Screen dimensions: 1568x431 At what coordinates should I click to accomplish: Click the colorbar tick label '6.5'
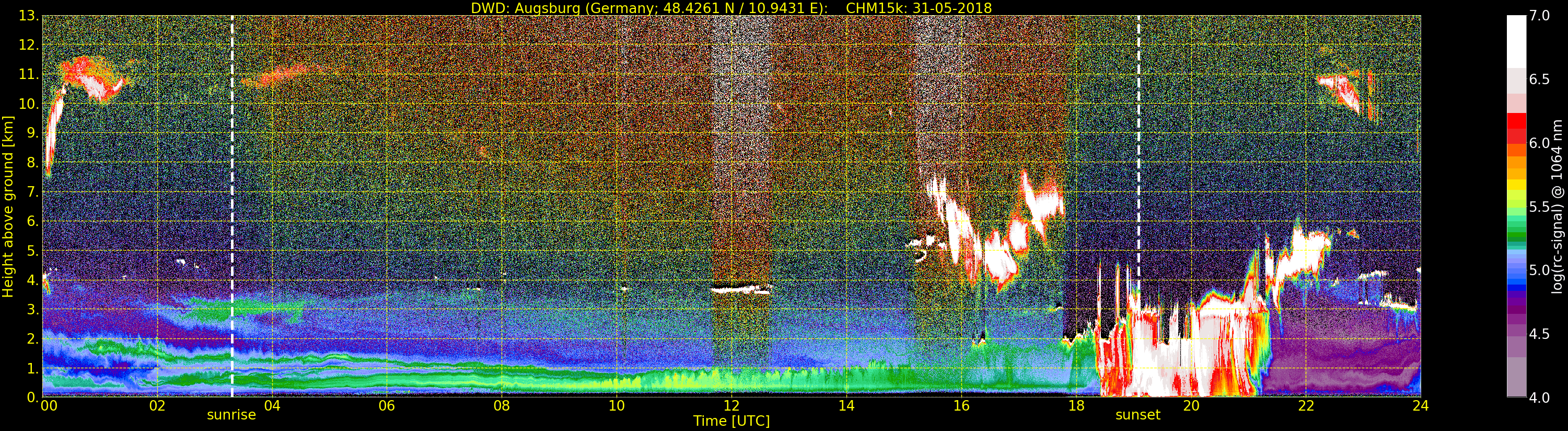coord(1539,80)
